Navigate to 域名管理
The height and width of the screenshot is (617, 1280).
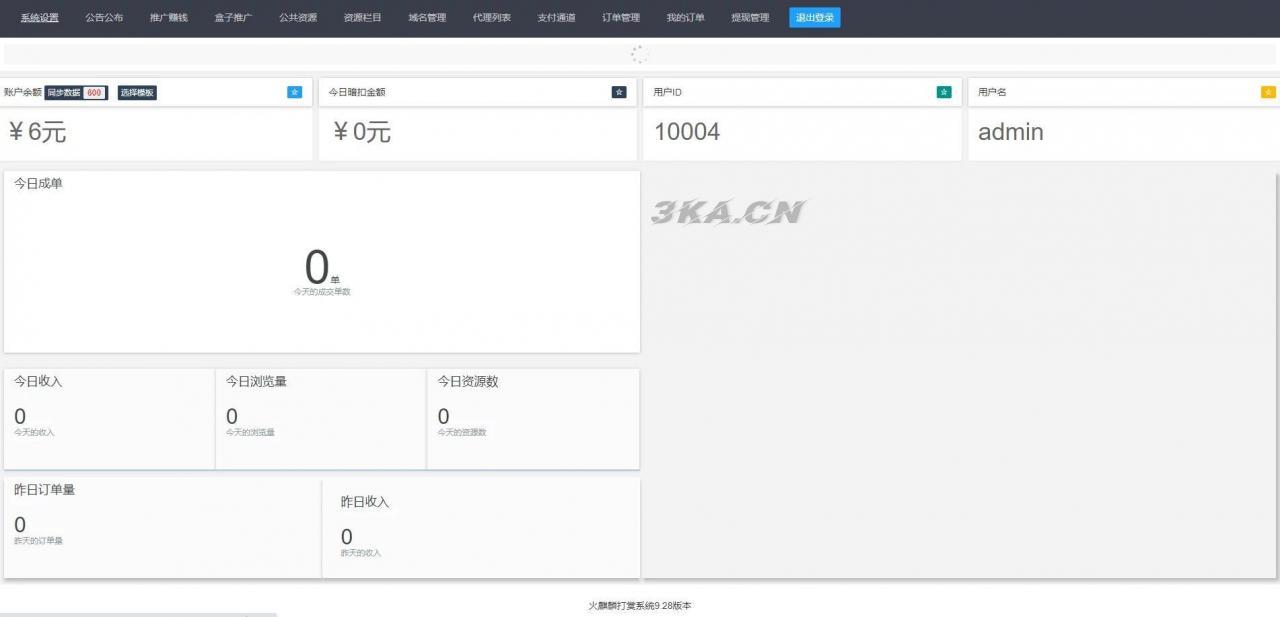(x=427, y=17)
